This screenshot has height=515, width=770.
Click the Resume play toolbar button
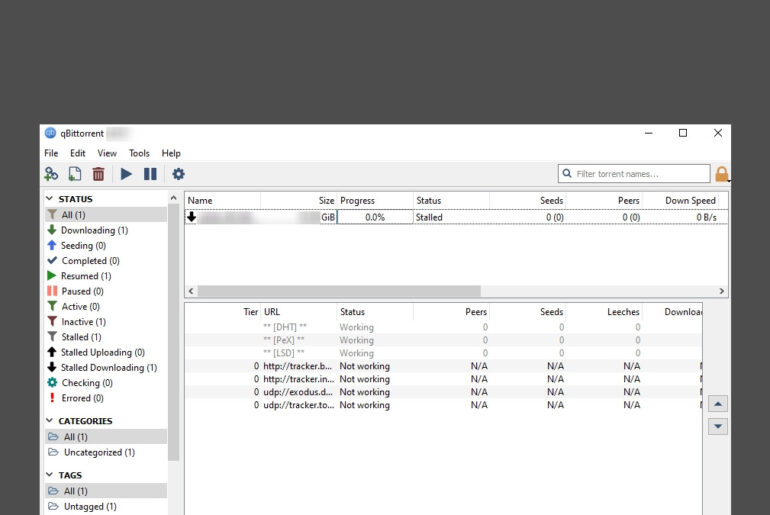point(126,174)
